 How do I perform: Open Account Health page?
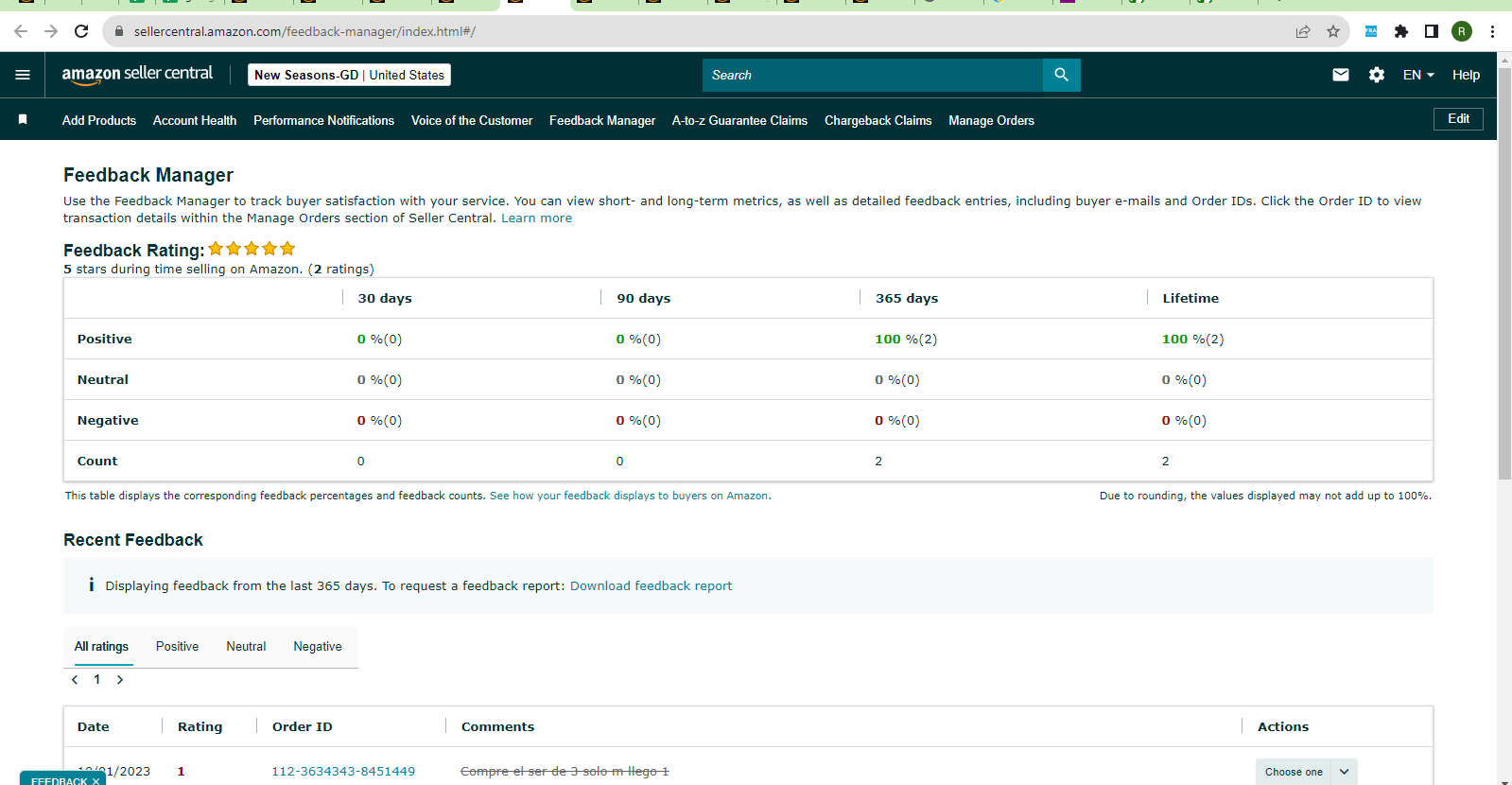tap(195, 120)
